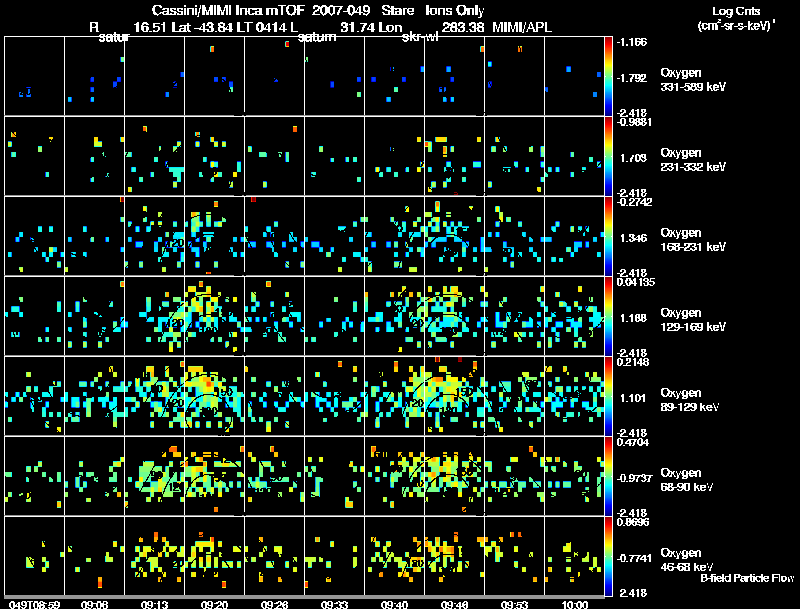The width and height of the screenshot is (800, 609).
Task: Click the Oxygen 46-68 keV label
Action: tap(687, 560)
